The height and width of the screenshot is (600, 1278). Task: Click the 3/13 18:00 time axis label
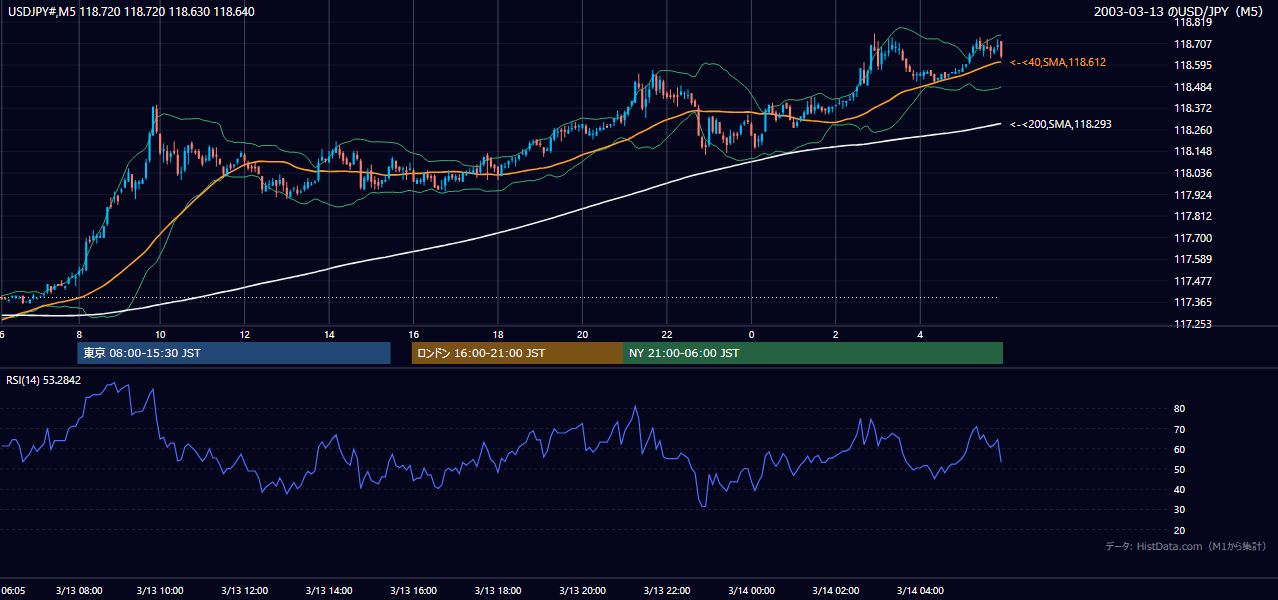498,590
